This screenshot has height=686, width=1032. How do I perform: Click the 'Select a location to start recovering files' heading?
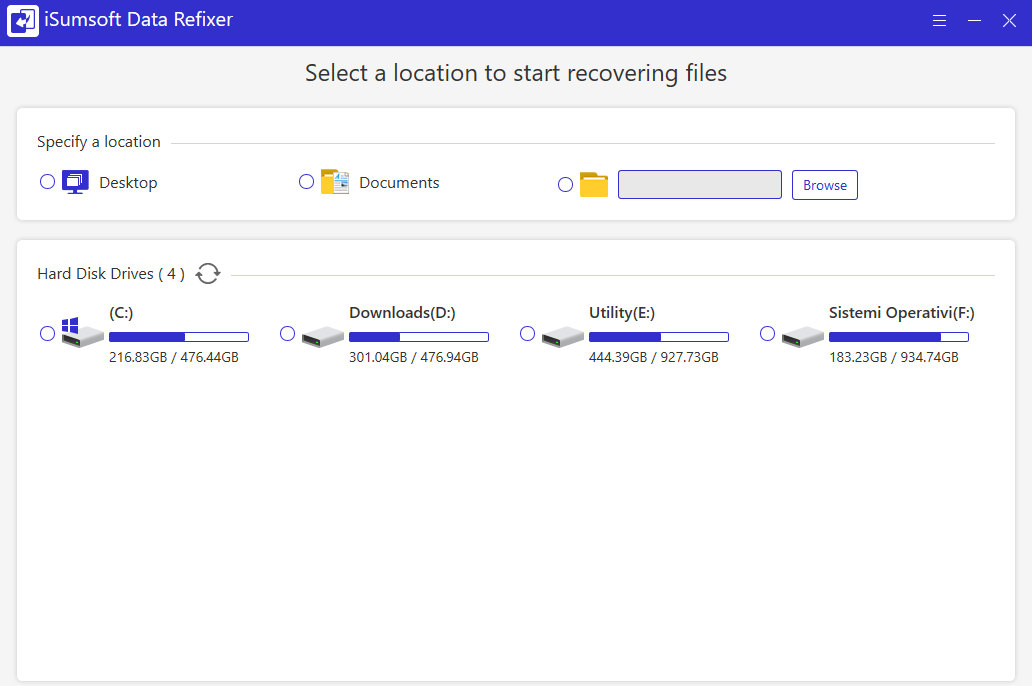click(x=516, y=73)
